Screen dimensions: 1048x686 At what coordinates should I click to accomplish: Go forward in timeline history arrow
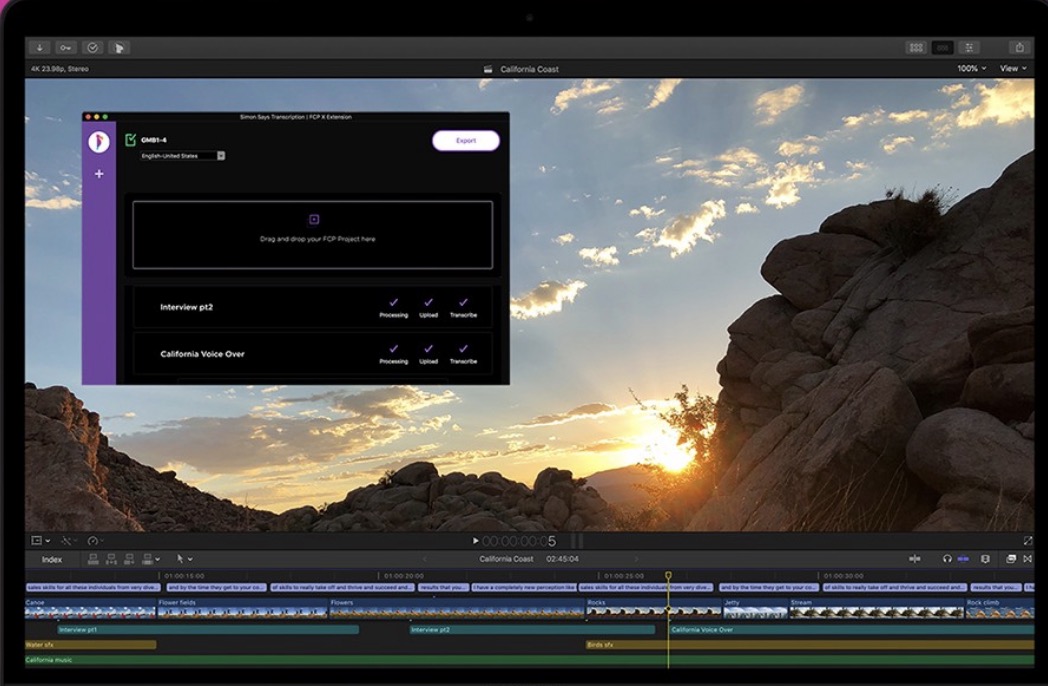point(636,559)
